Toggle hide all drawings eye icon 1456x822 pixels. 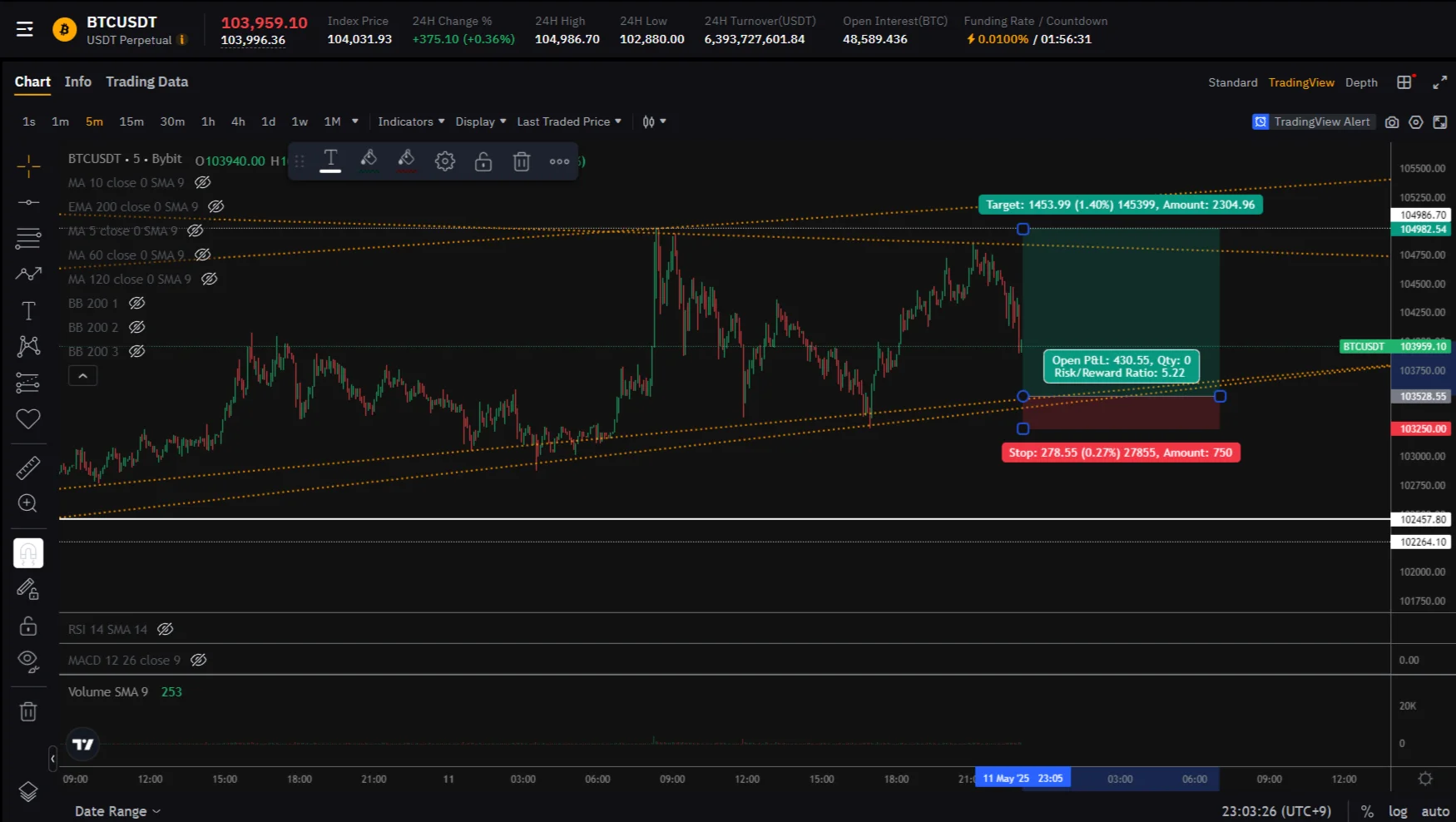tap(28, 662)
